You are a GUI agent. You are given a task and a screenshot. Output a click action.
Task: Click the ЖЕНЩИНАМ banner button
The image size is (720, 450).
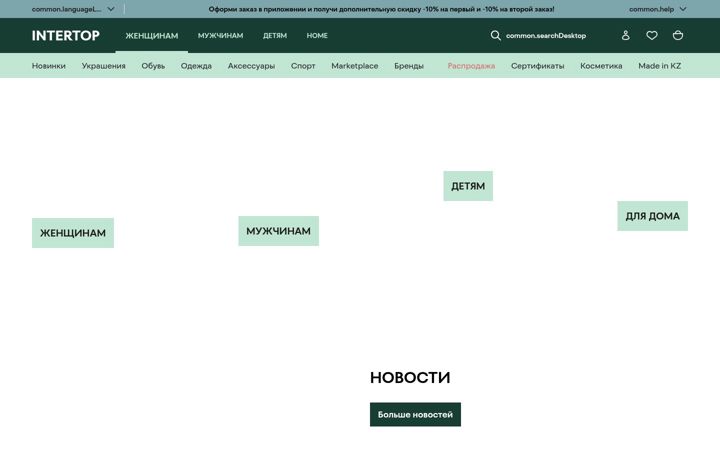coord(73,233)
